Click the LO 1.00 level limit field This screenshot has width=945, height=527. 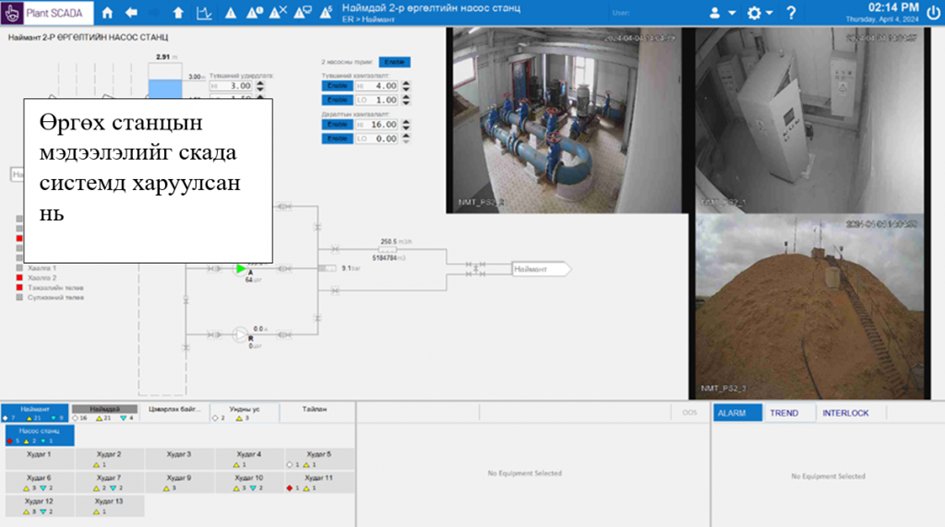pyautogui.click(x=377, y=99)
